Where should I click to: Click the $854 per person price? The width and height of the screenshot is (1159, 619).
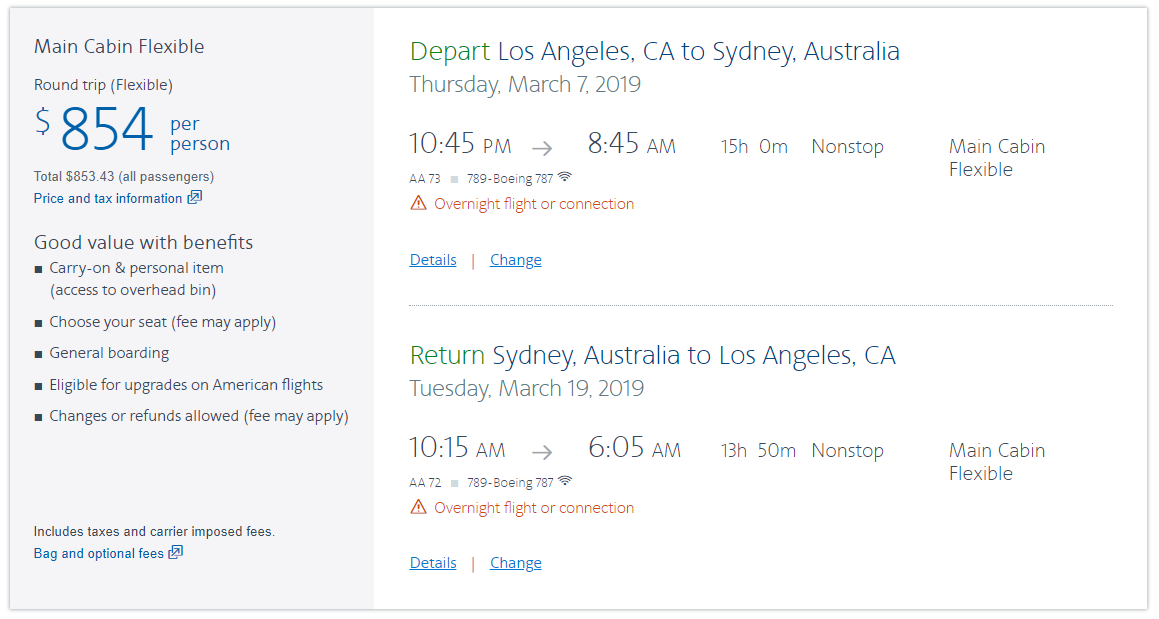pyautogui.click(x=107, y=129)
